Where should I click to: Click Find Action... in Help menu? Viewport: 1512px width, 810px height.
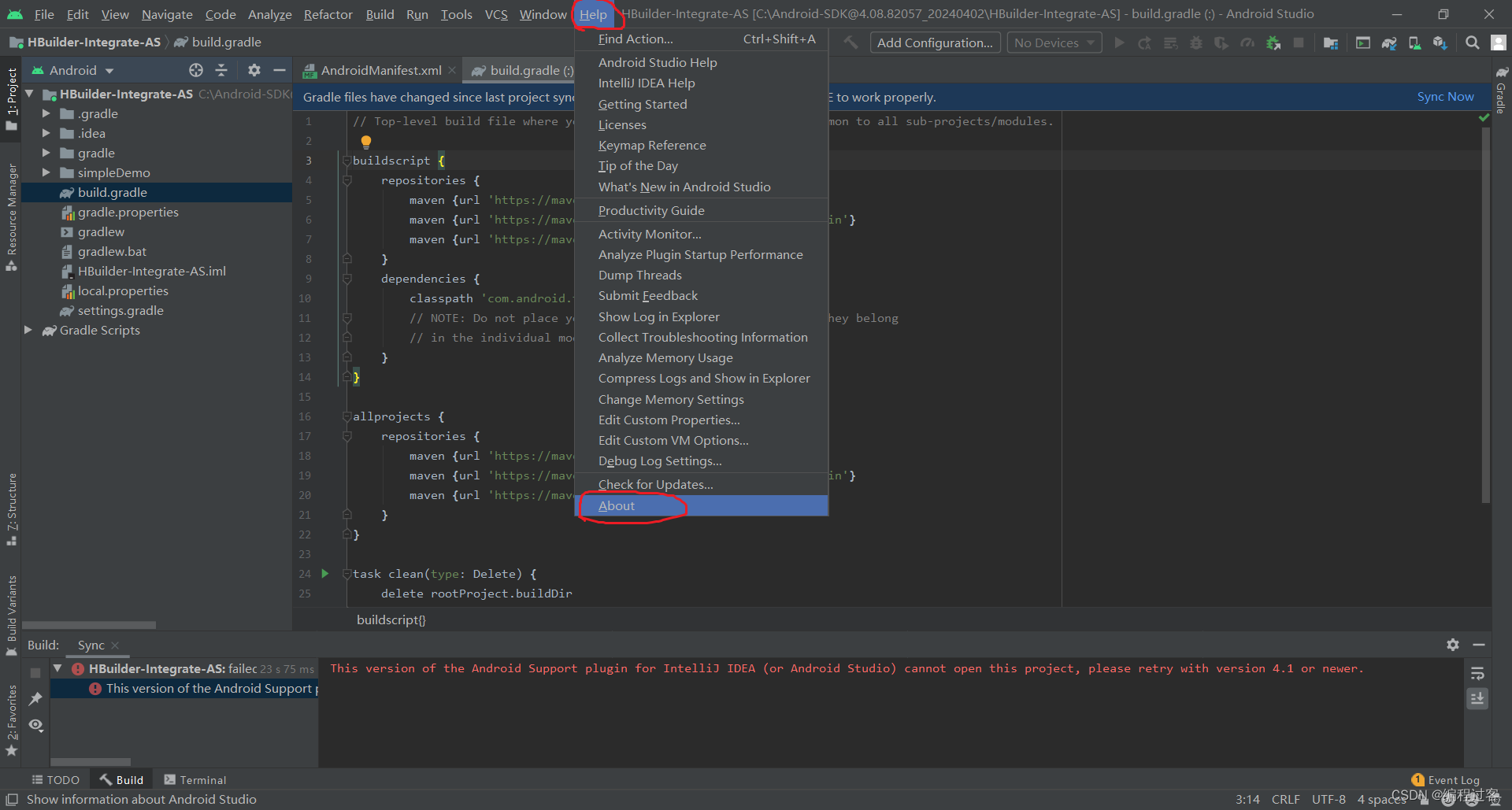point(701,39)
